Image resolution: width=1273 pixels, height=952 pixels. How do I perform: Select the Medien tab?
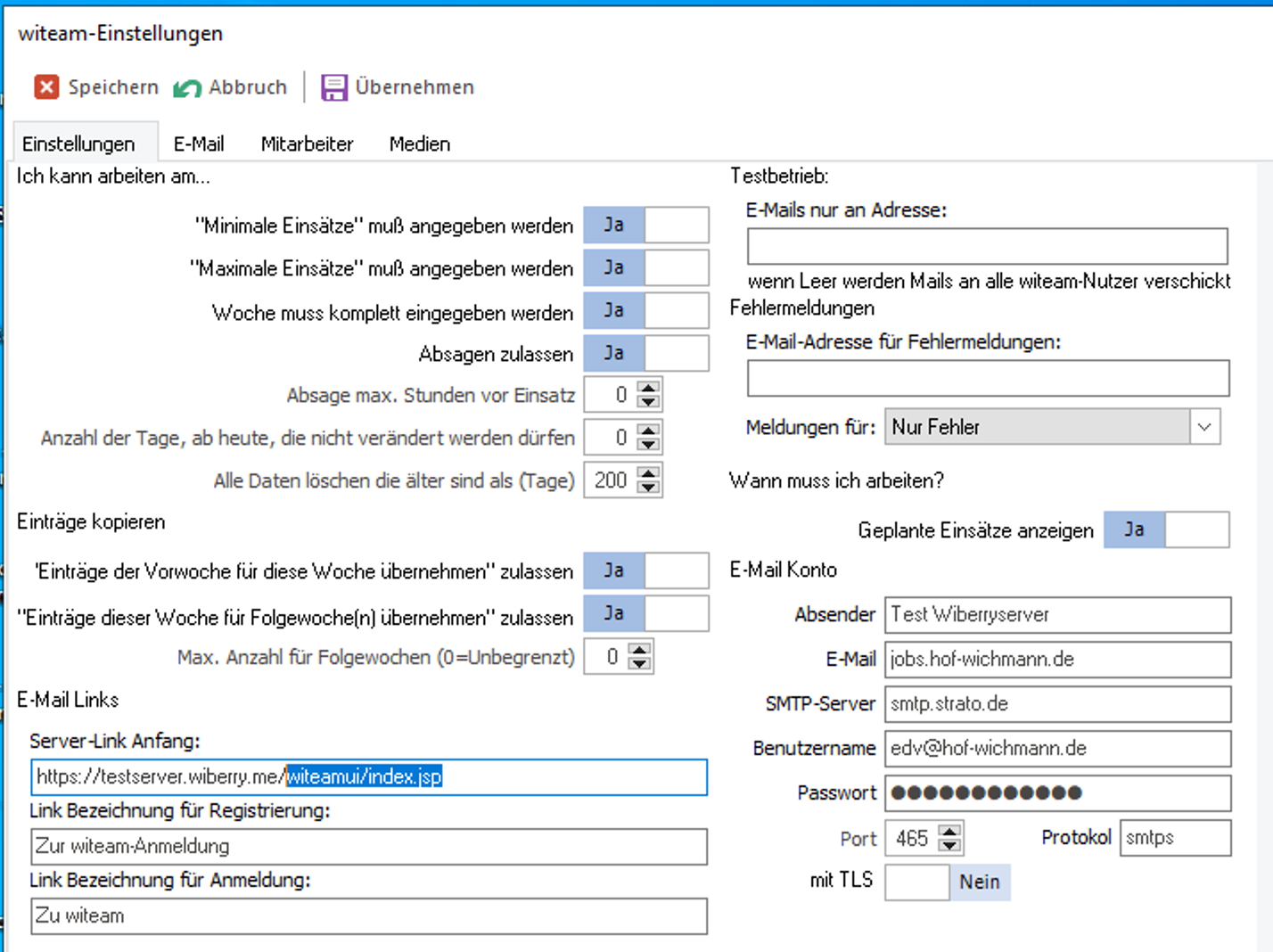(x=419, y=144)
